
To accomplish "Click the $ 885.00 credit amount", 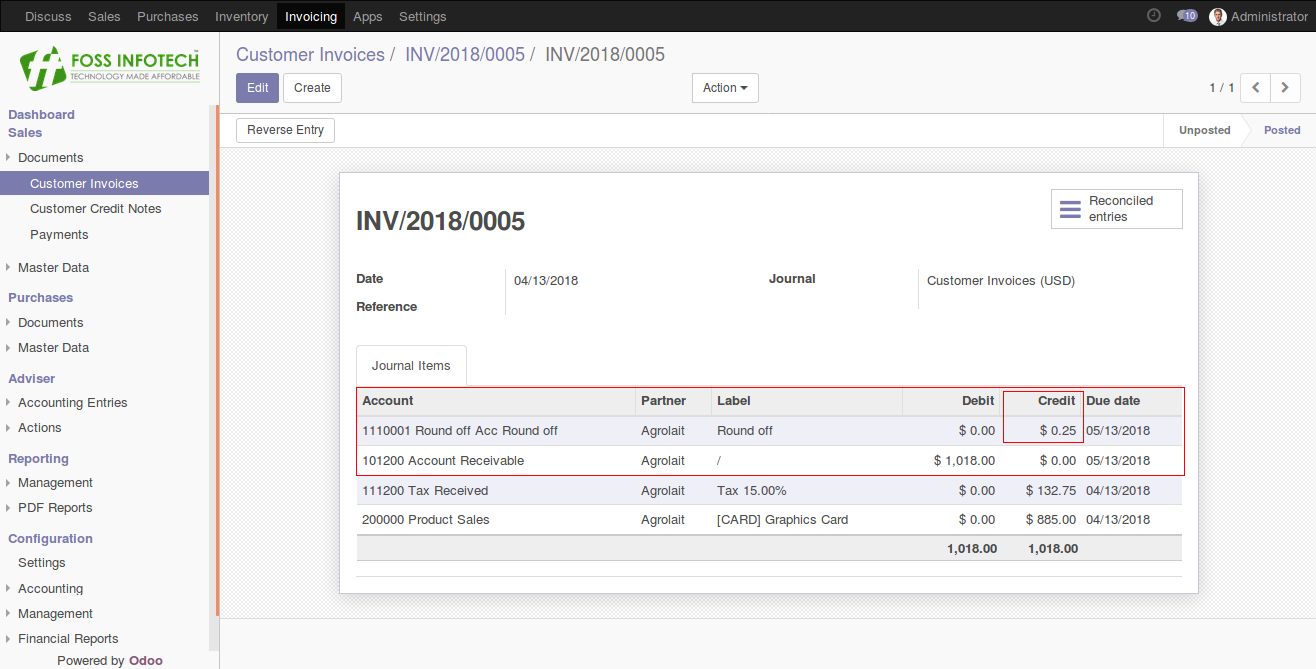I will (1051, 520).
